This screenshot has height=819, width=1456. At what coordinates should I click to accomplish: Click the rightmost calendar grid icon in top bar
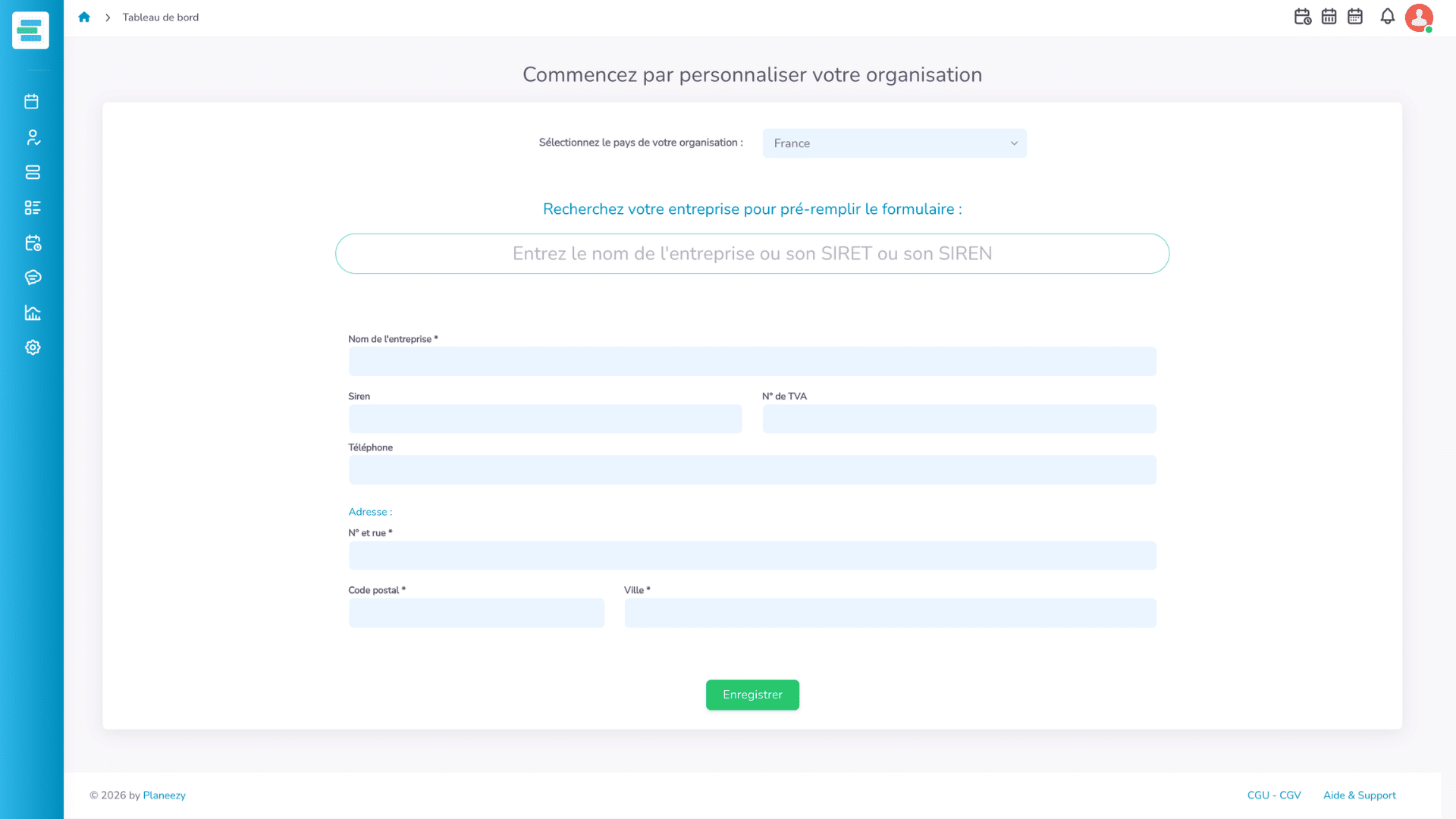[1355, 17]
